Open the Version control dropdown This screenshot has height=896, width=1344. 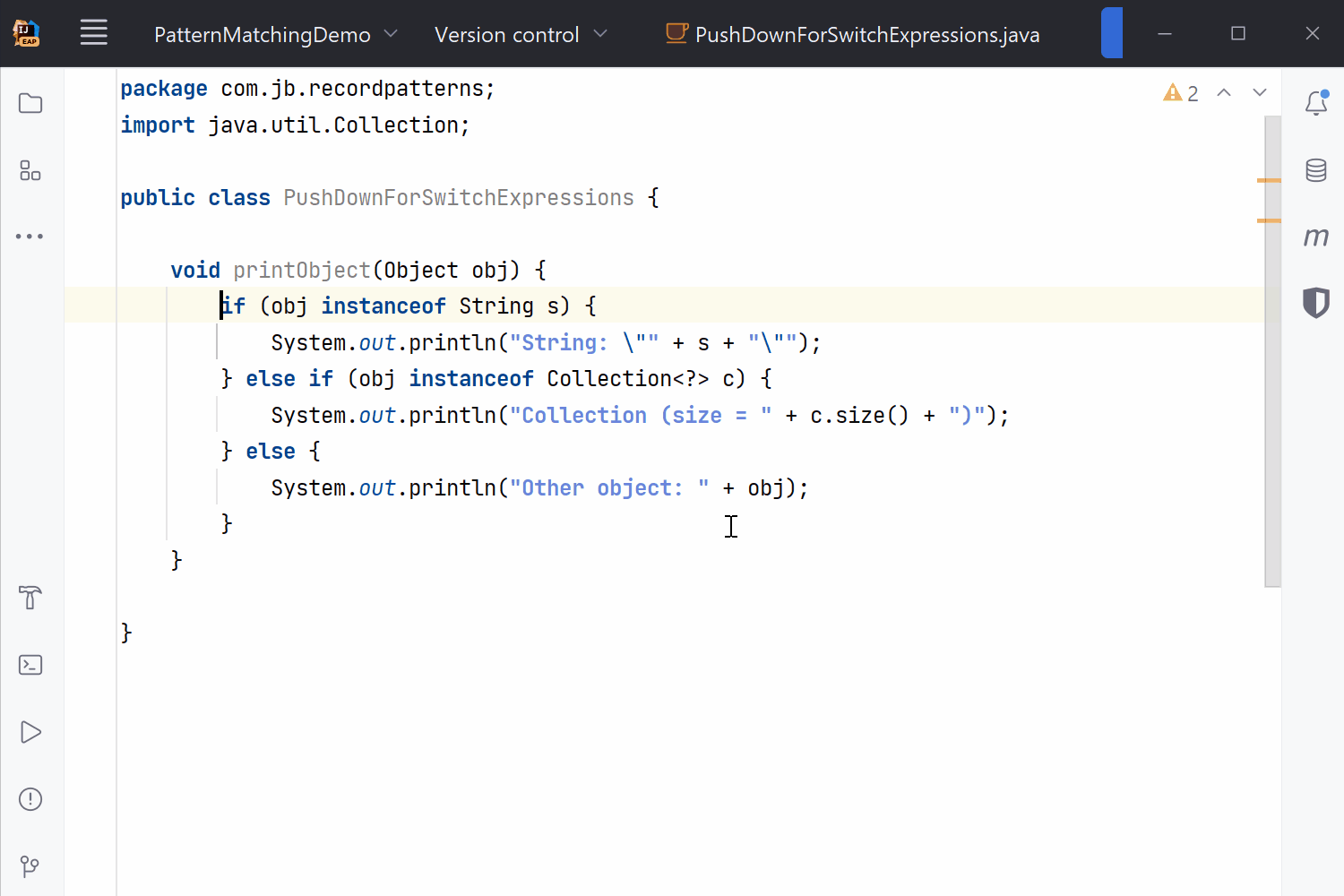coord(520,34)
